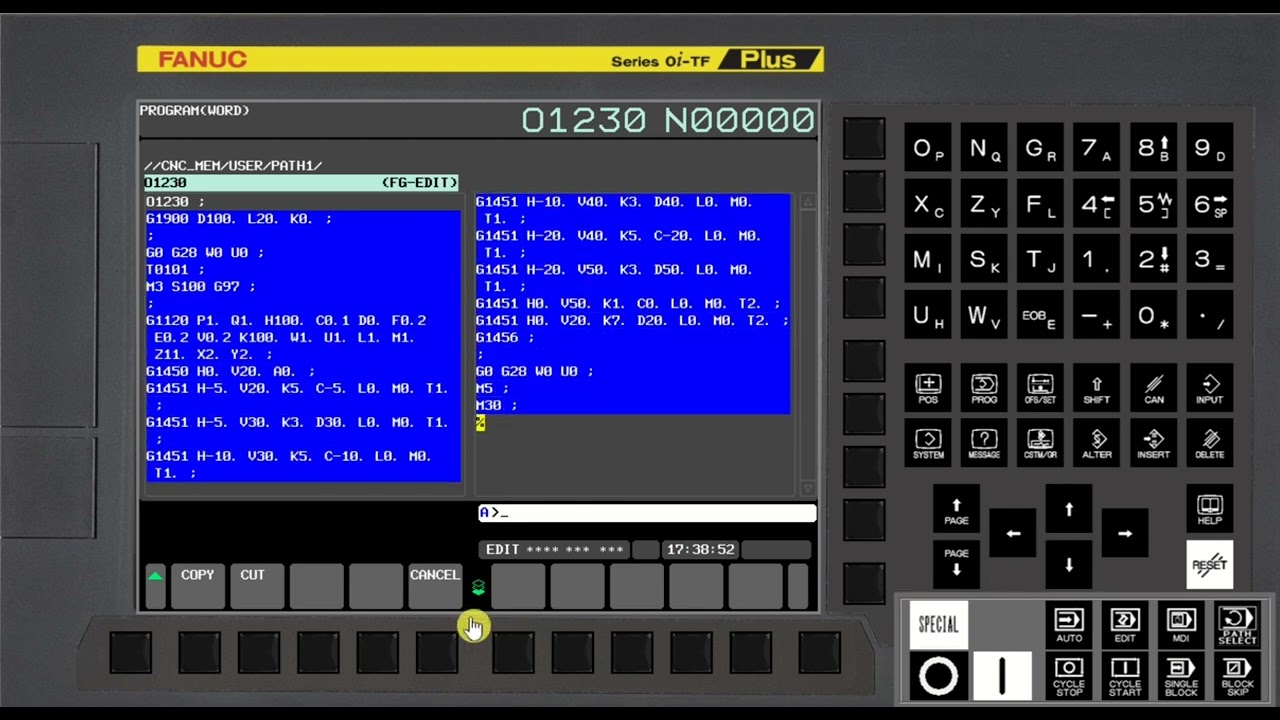1280x720 pixels.
Task: Click the ALTER edit key
Action: coord(1096,444)
